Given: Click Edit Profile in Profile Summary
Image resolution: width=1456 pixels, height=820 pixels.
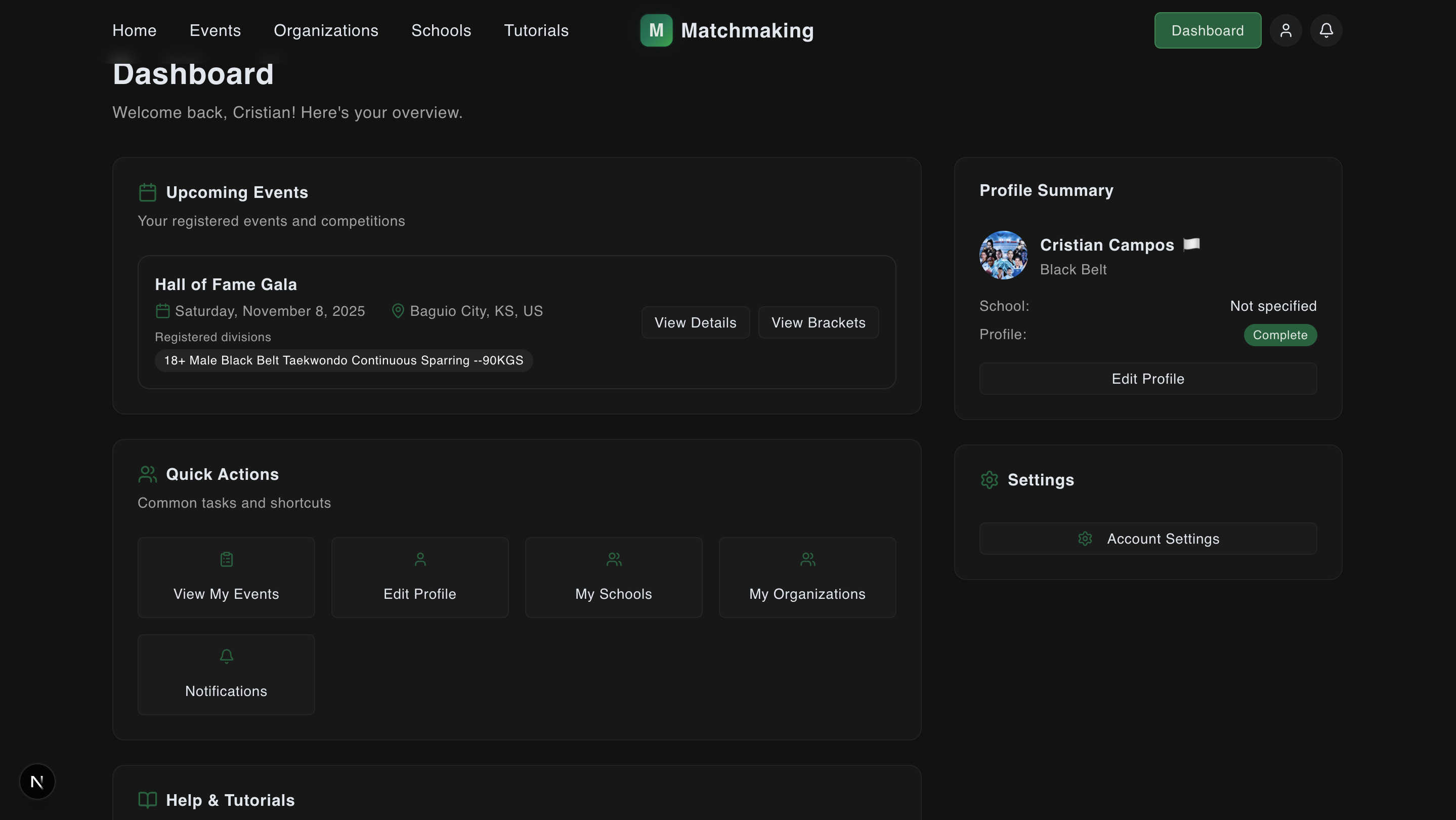Looking at the screenshot, I should (x=1148, y=378).
